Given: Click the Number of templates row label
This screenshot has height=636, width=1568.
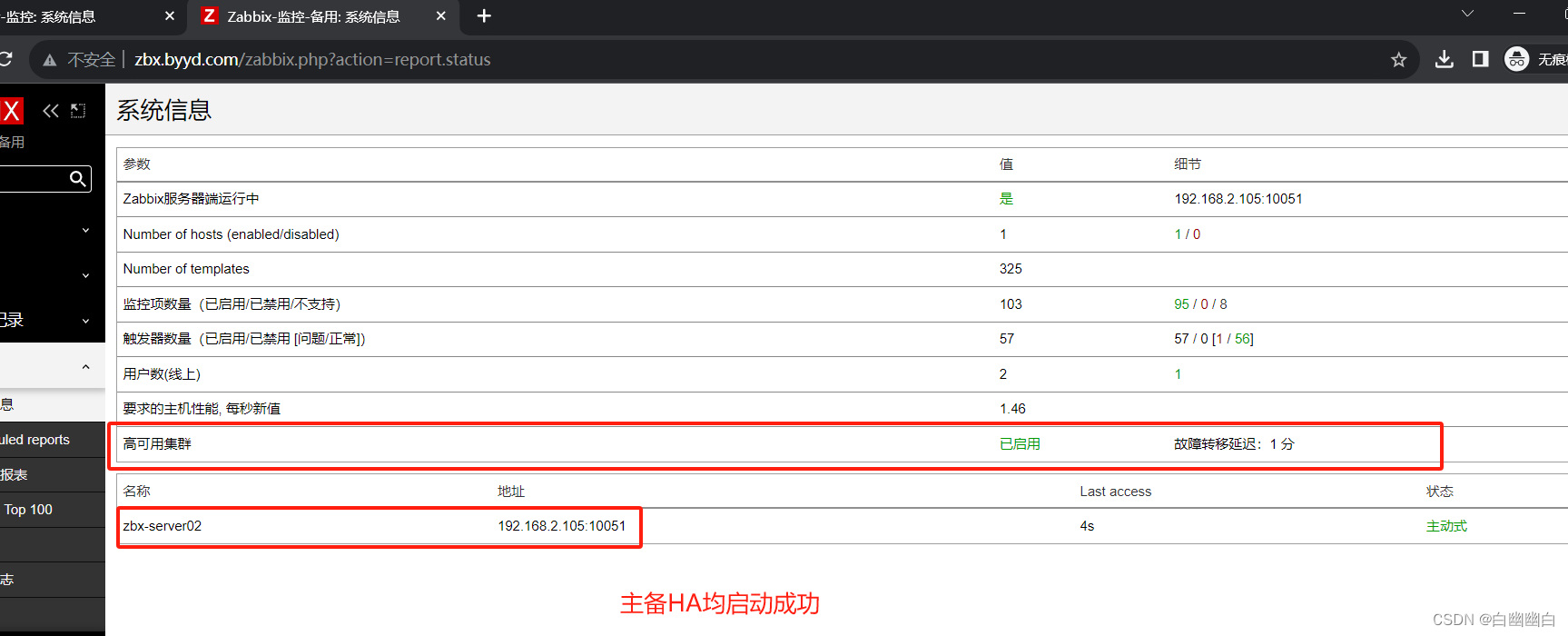Looking at the screenshot, I should [x=186, y=269].
